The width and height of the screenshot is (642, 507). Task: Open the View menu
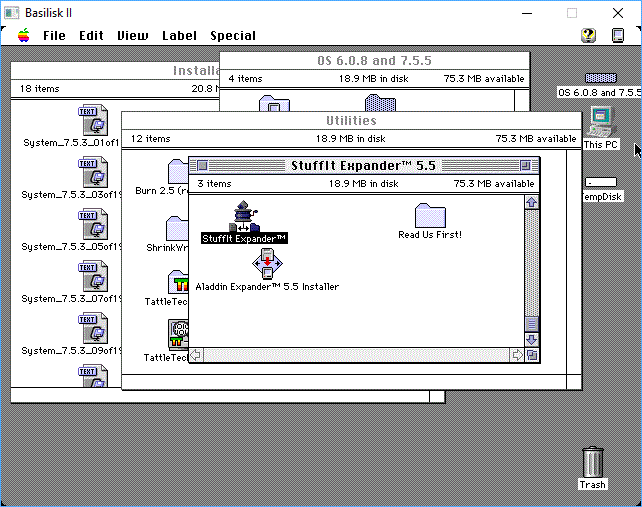[133, 36]
